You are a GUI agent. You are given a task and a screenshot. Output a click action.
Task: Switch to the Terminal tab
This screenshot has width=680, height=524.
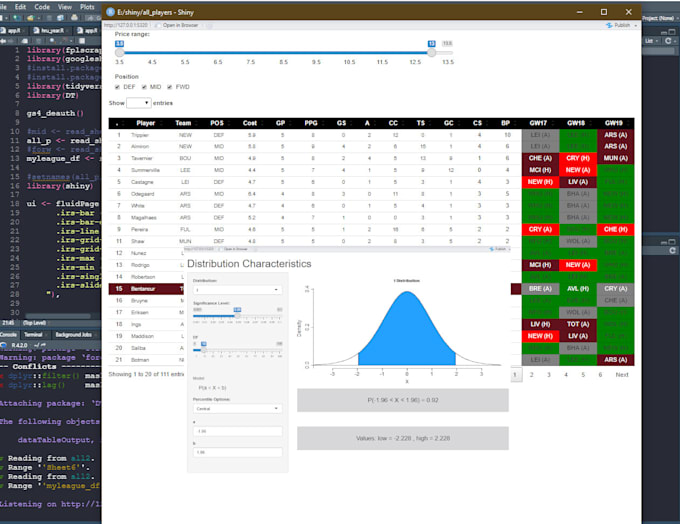tap(33, 334)
